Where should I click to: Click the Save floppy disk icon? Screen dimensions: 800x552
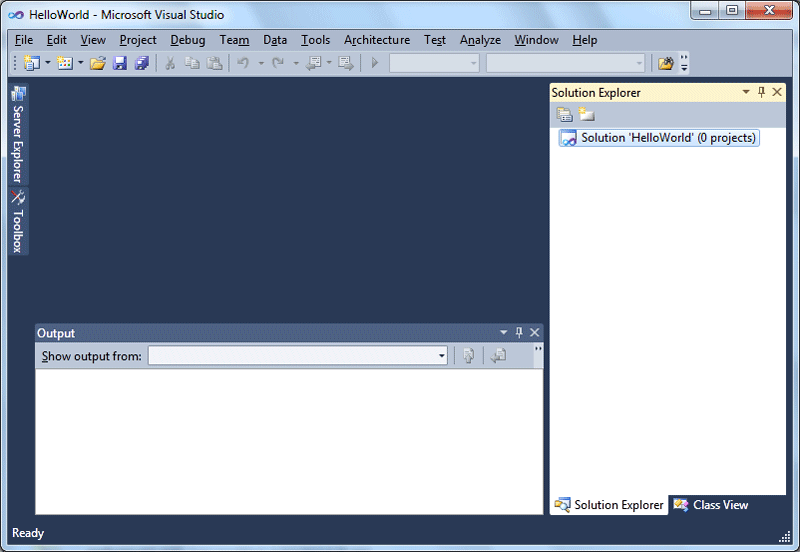coord(119,63)
